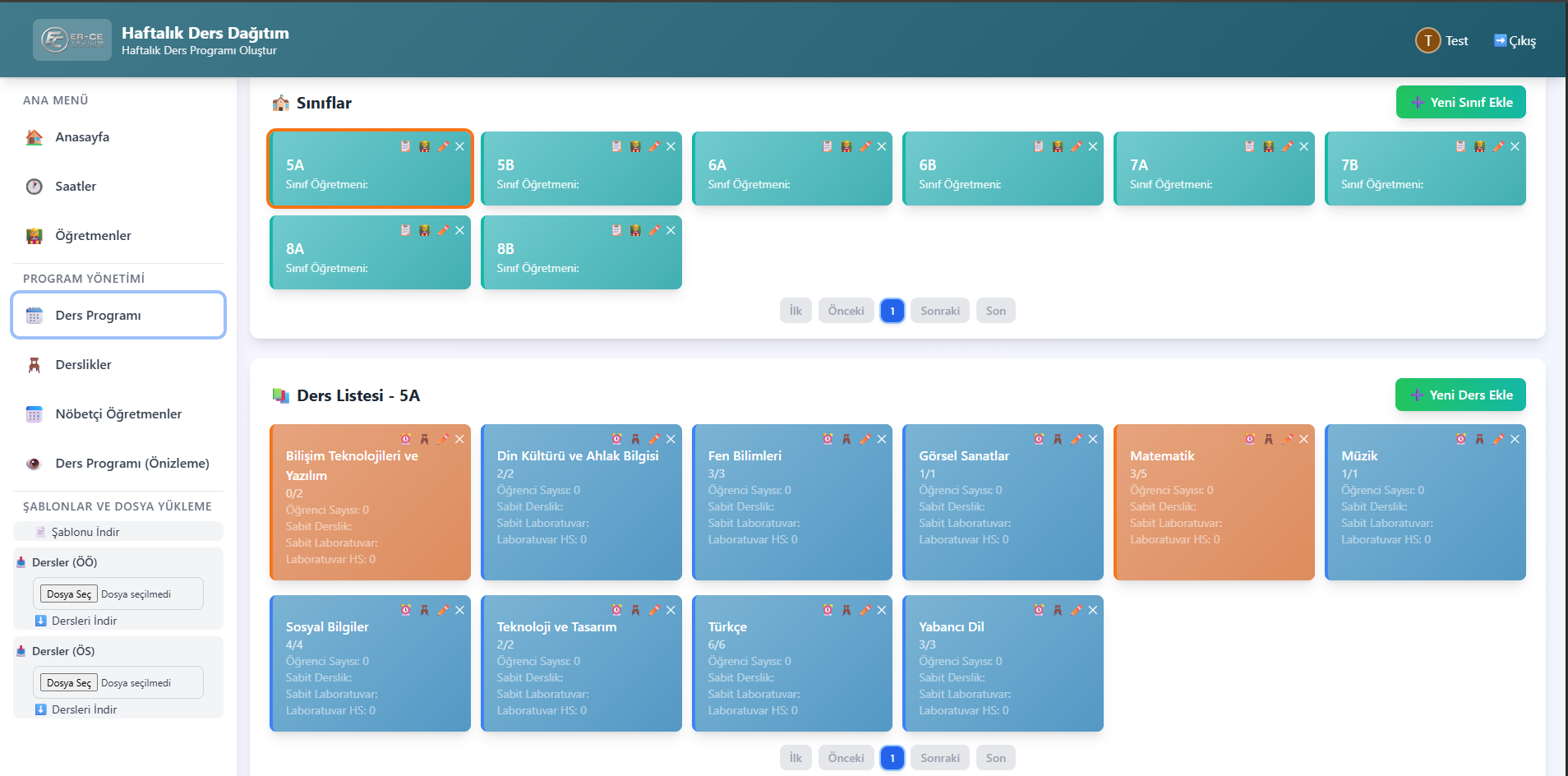1568x776 pixels.
Task: Click the pencil edit icon on class 6A
Action: tap(865, 146)
